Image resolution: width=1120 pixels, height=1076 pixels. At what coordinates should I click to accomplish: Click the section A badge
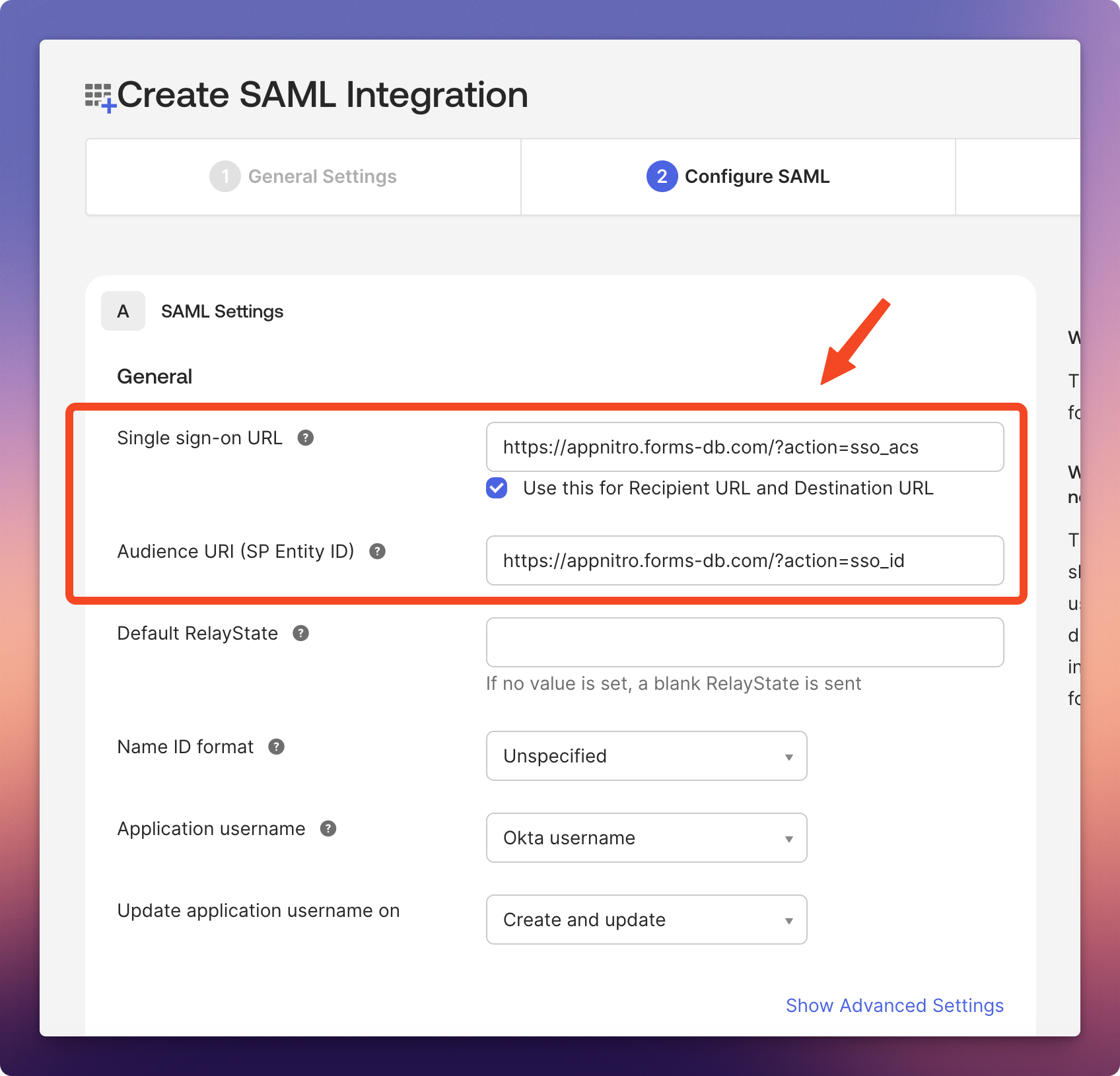pyautogui.click(x=123, y=311)
